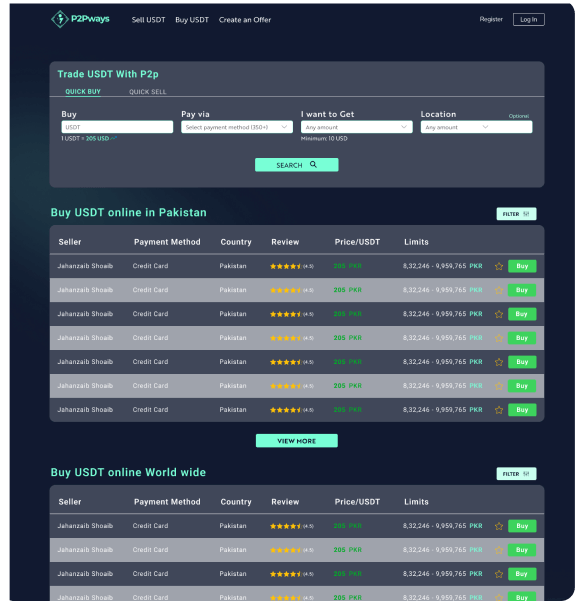This screenshot has width=575, height=601.
Task: Open Filter for Buy USDT online in Pakistan
Action: click(x=516, y=214)
